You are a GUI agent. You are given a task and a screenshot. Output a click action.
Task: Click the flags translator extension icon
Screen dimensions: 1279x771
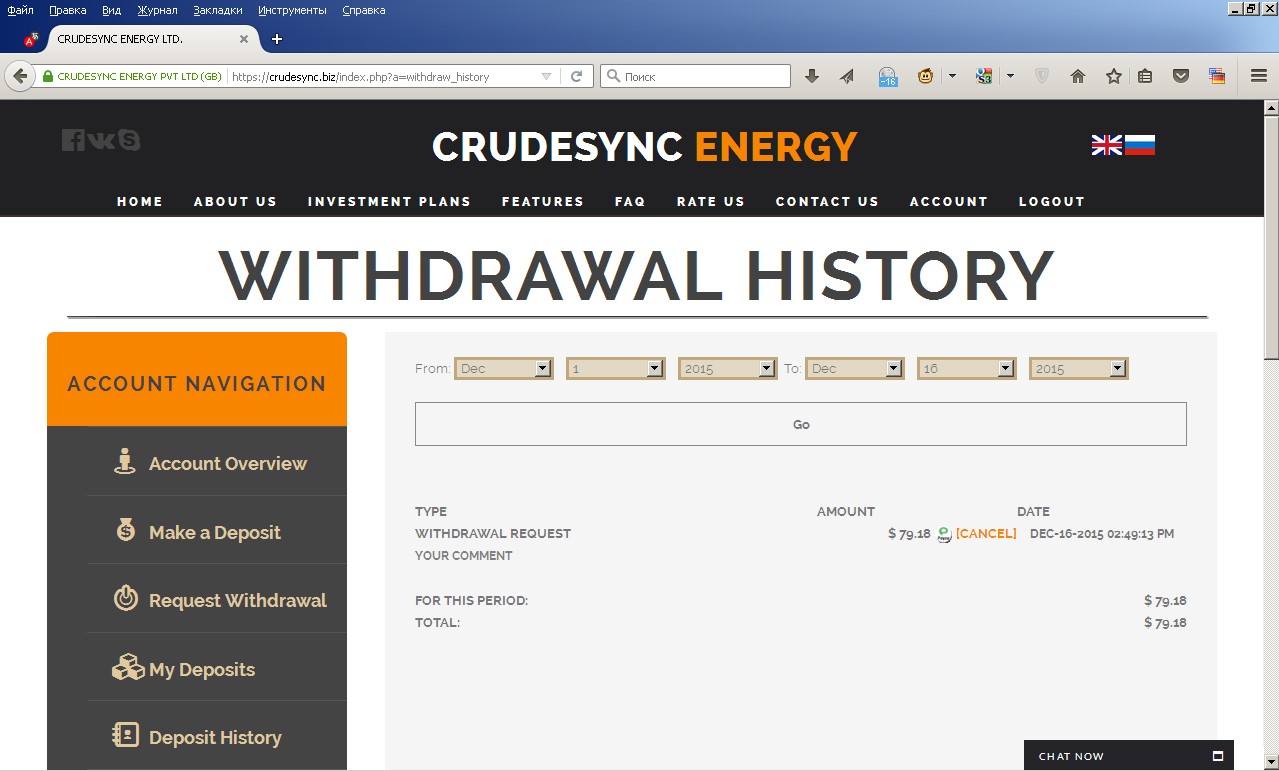1217,76
